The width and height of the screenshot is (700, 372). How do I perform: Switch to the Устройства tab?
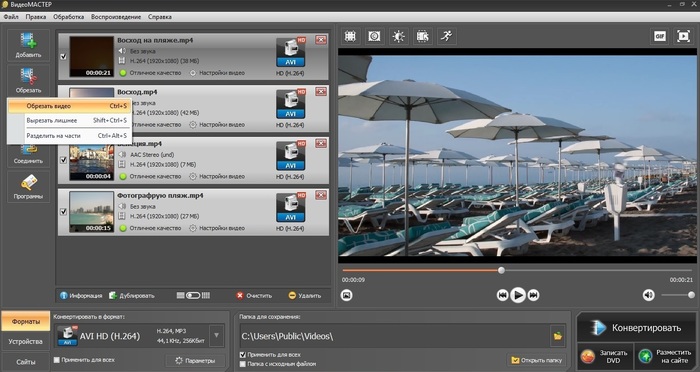click(25, 342)
